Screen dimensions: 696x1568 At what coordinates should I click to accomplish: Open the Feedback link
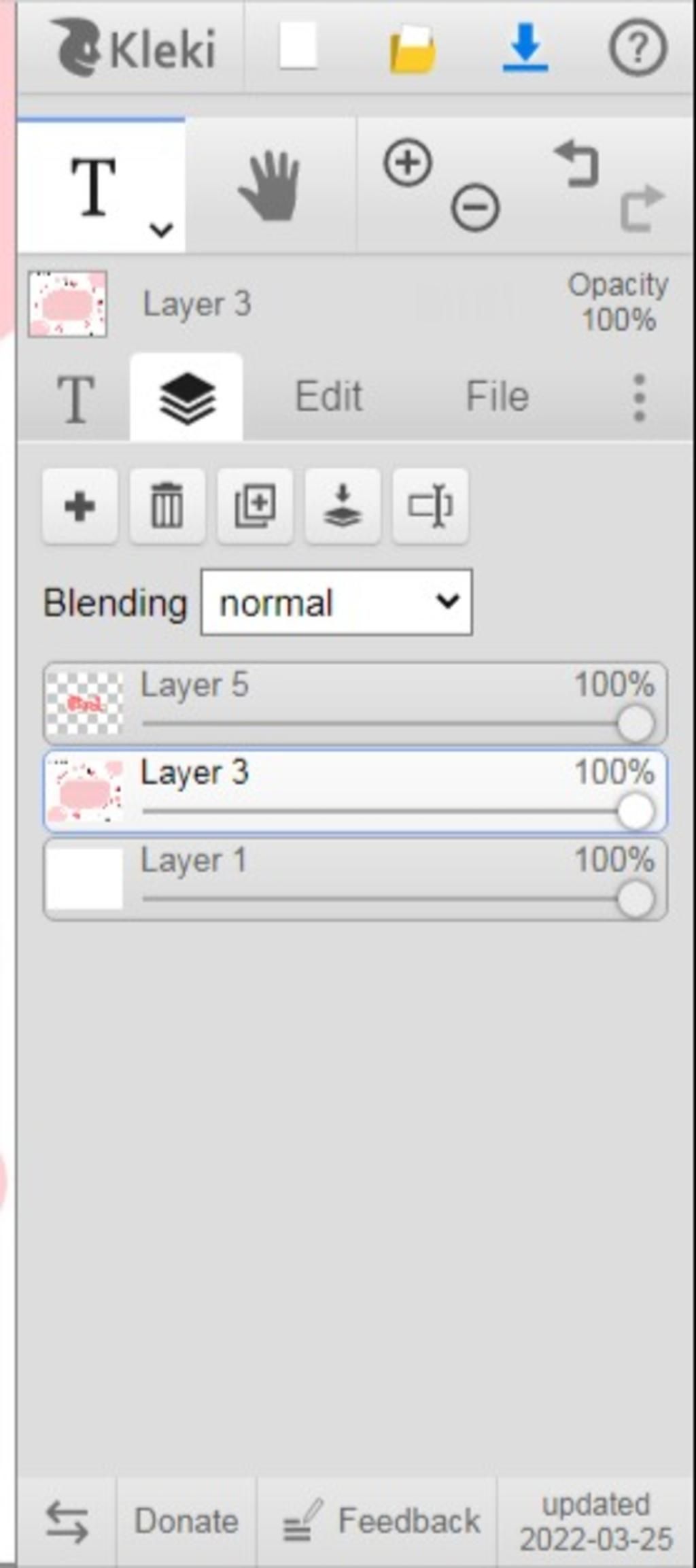click(x=381, y=1521)
